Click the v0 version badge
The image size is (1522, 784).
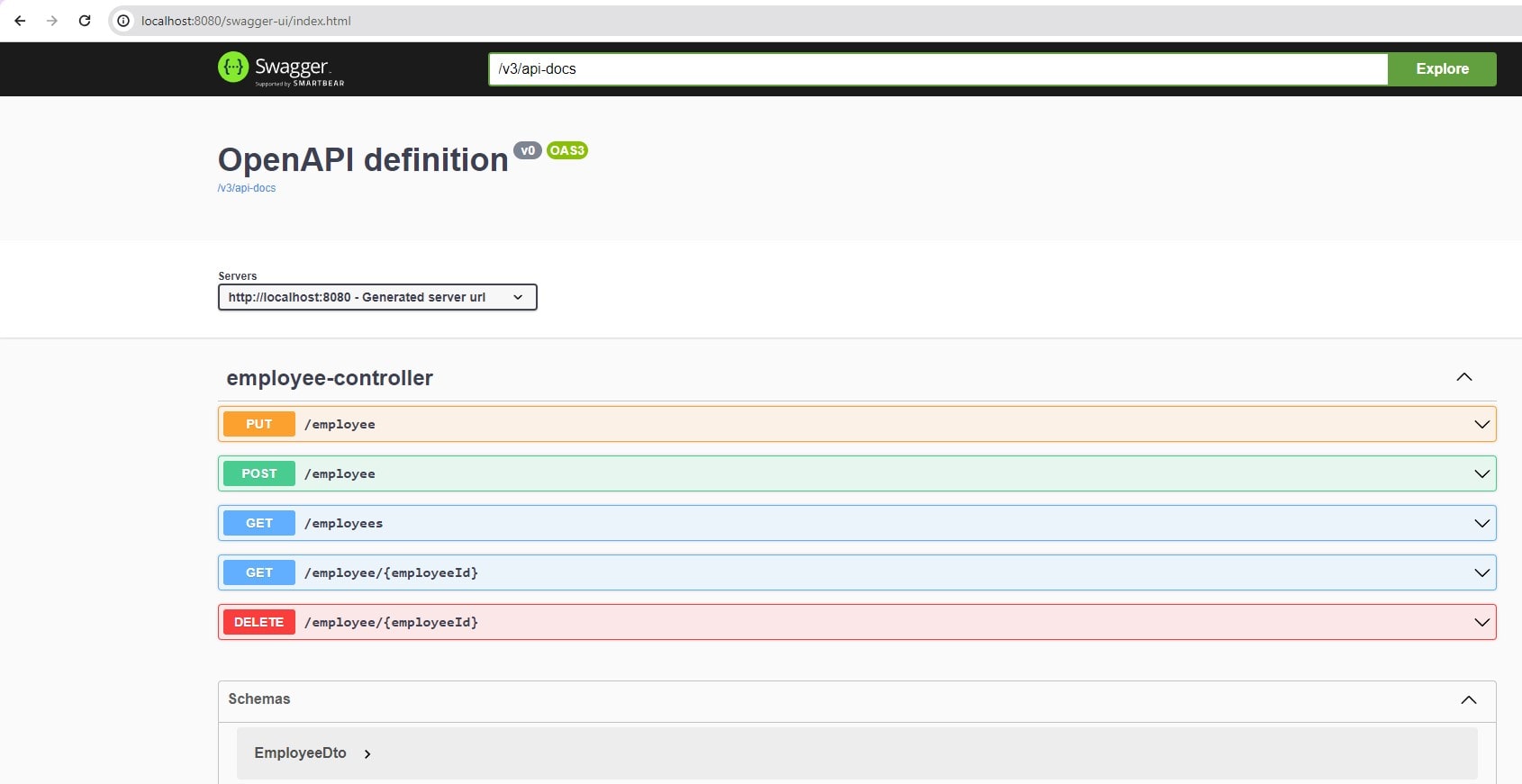coord(528,150)
